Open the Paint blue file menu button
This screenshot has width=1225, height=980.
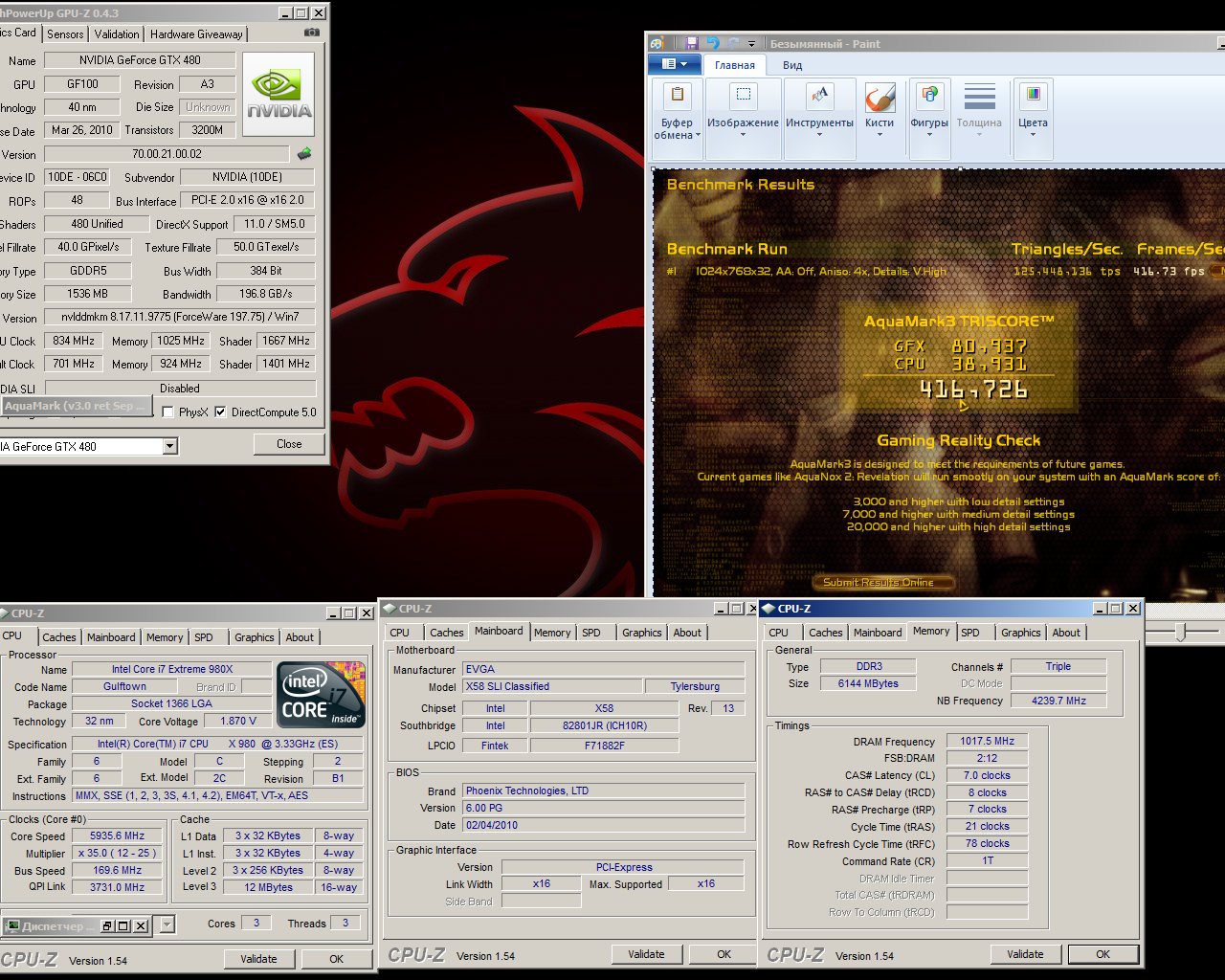click(675, 64)
